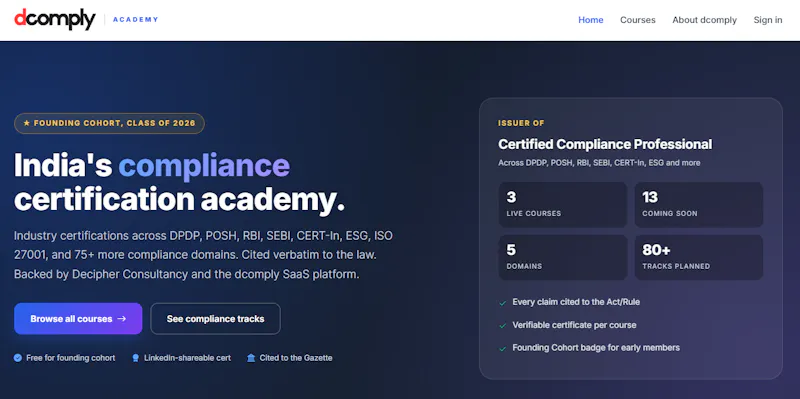Click the 5 Domains stat card
Image resolution: width=800 pixels, height=399 pixels.
pos(563,257)
